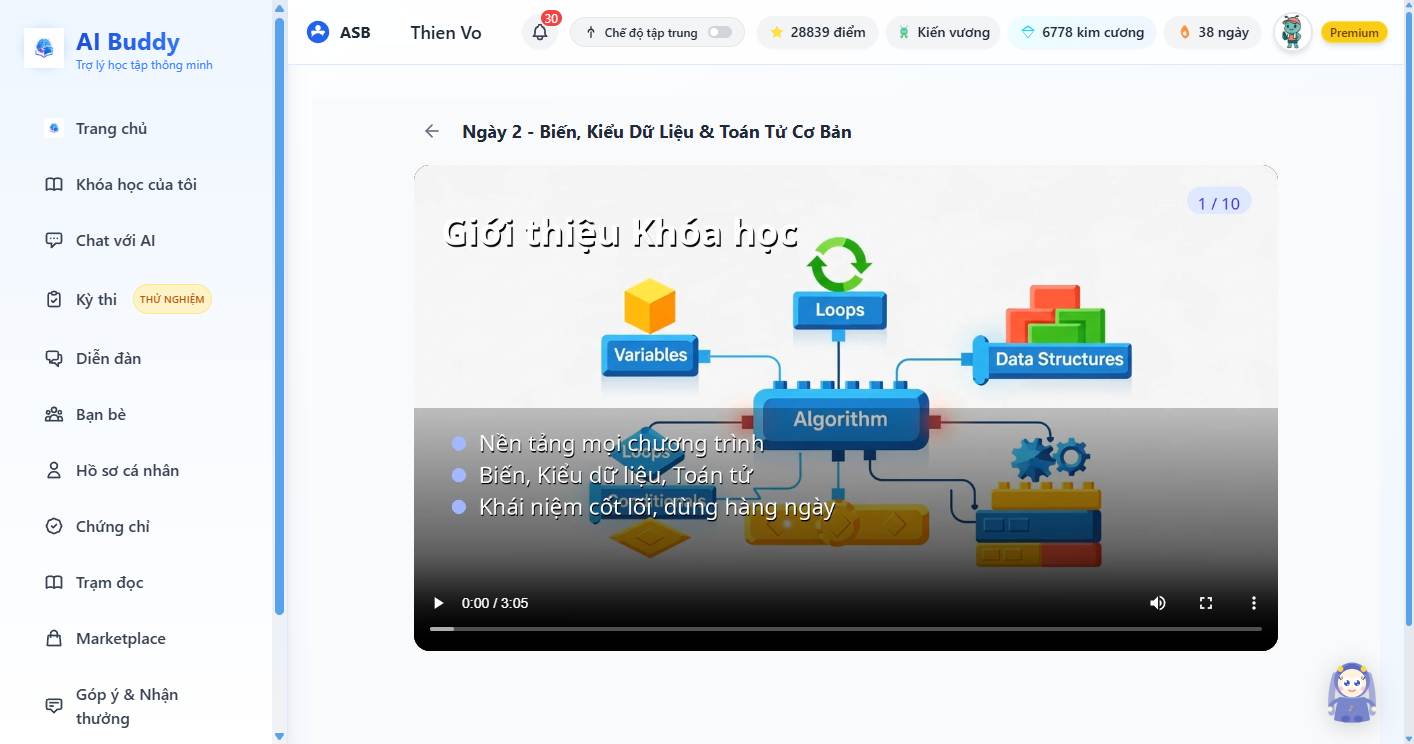Open the user avatar profile picture
This screenshot has height=744, width=1414.
(x=1292, y=32)
